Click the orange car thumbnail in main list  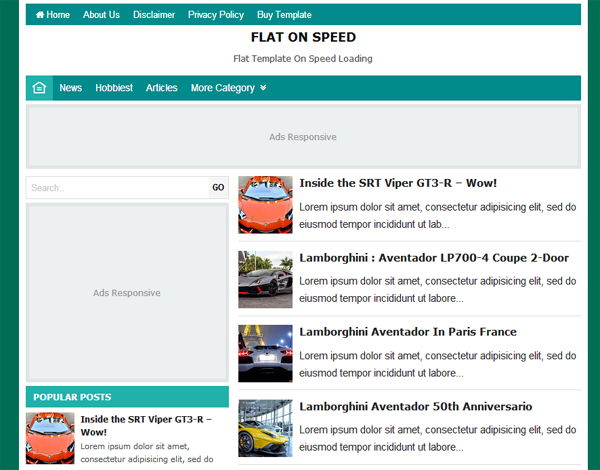(x=265, y=205)
